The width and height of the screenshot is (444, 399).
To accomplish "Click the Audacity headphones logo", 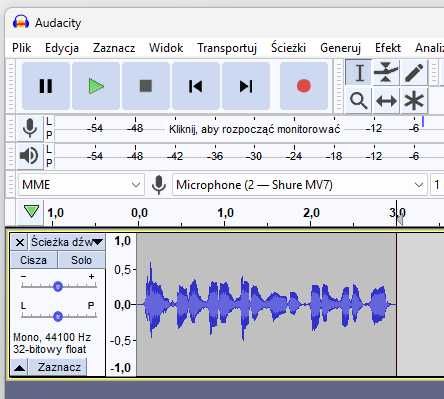I will [x=21, y=23].
